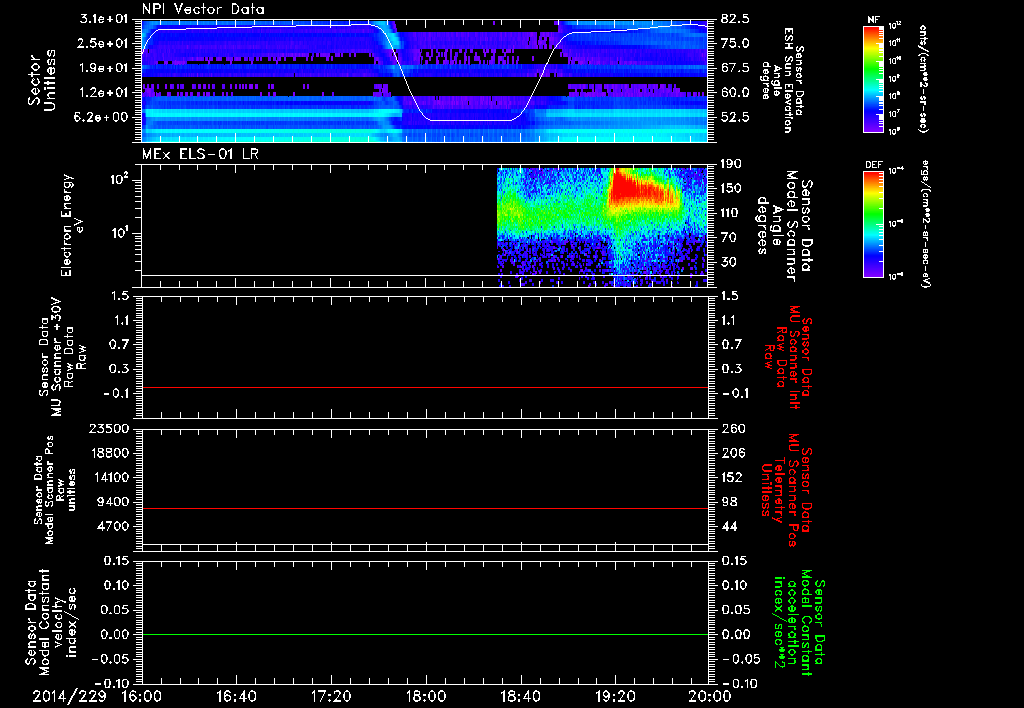Click the '9400' scanner position axis value
The width and height of the screenshot is (1024, 708).
point(113,502)
